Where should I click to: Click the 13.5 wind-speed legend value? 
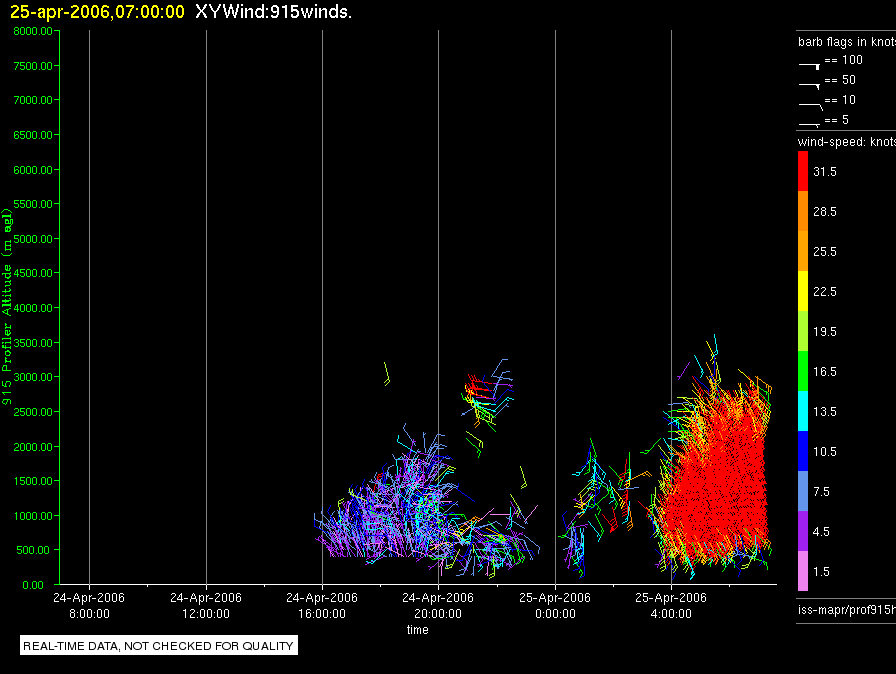(x=825, y=412)
